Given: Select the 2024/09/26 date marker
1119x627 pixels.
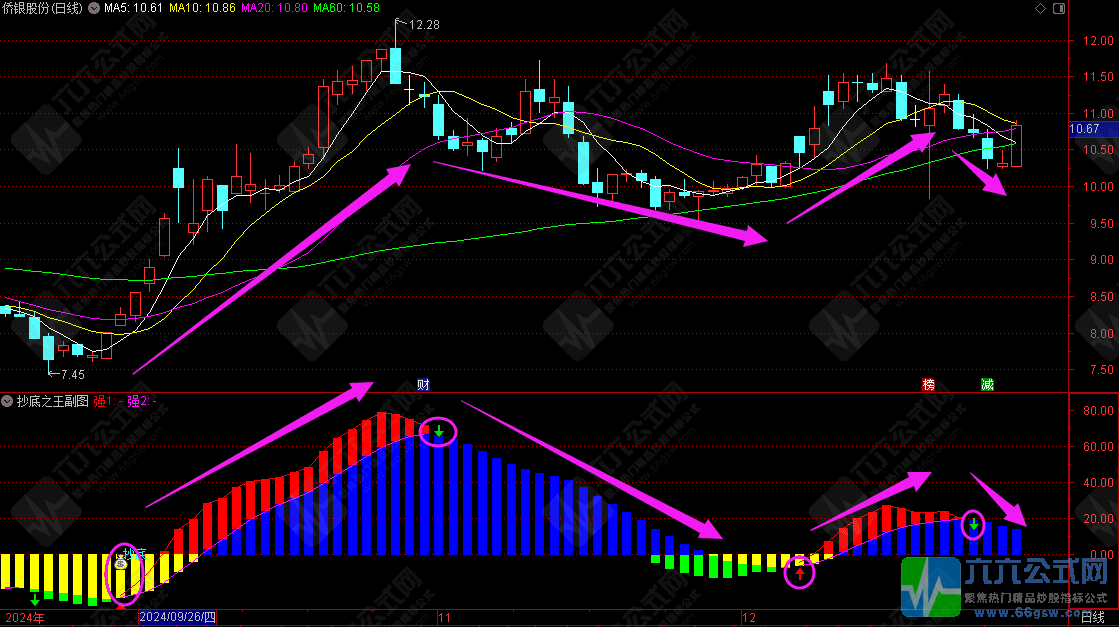Looking at the screenshot, I should coord(177,618).
